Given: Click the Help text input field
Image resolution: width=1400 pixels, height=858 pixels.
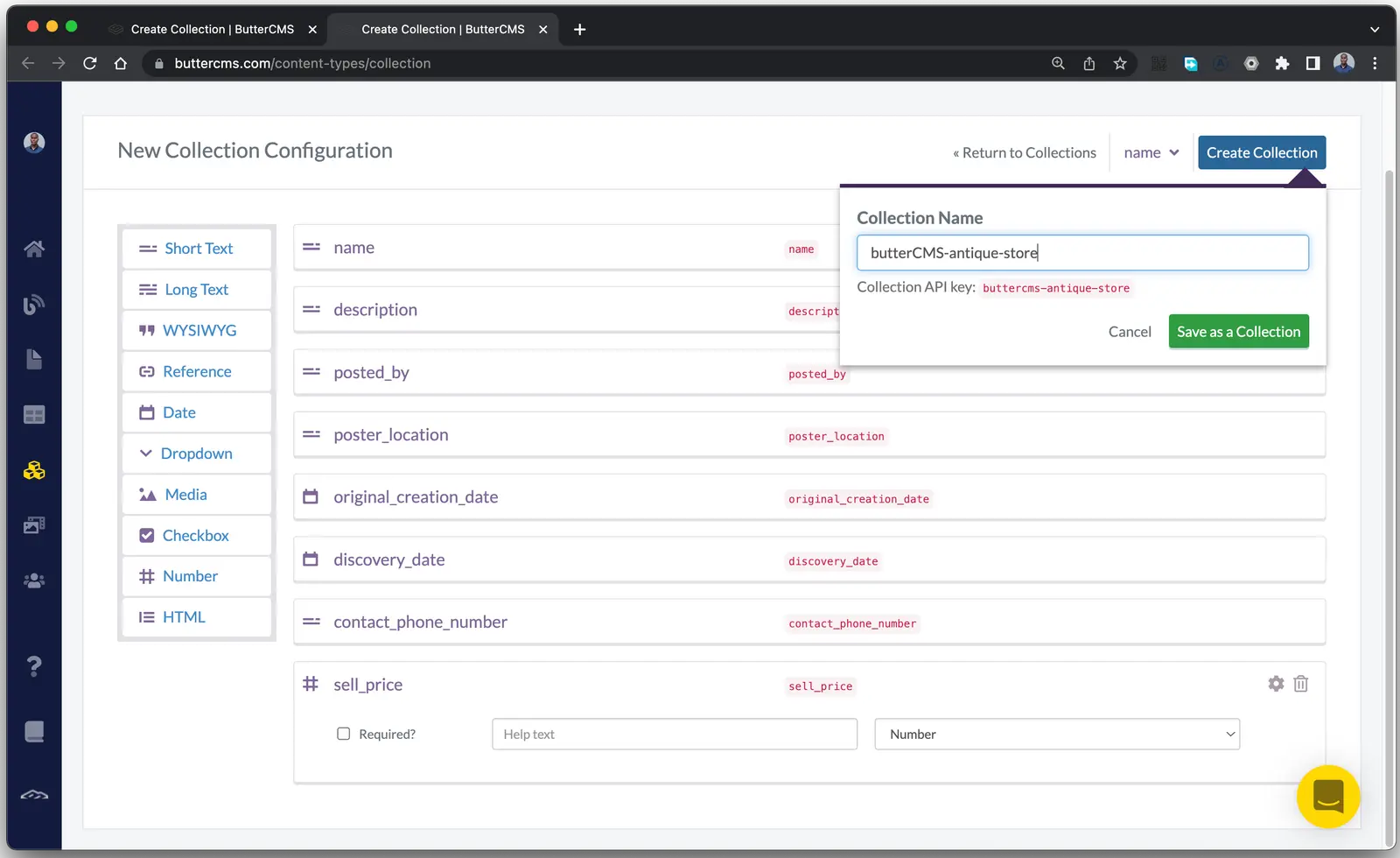Looking at the screenshot, I should 675,734.
